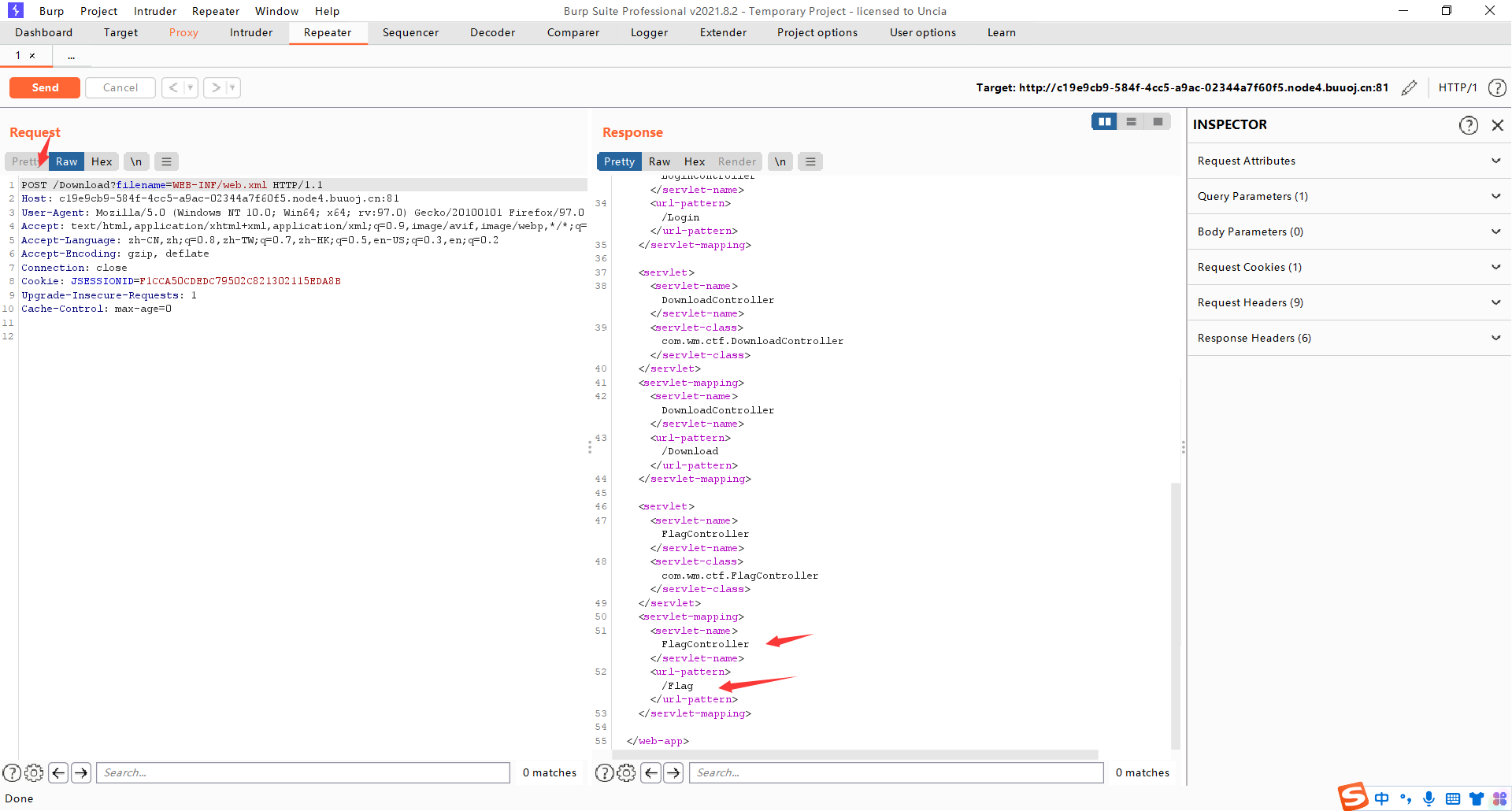Edit target with pencil icon

point(1410,87)
